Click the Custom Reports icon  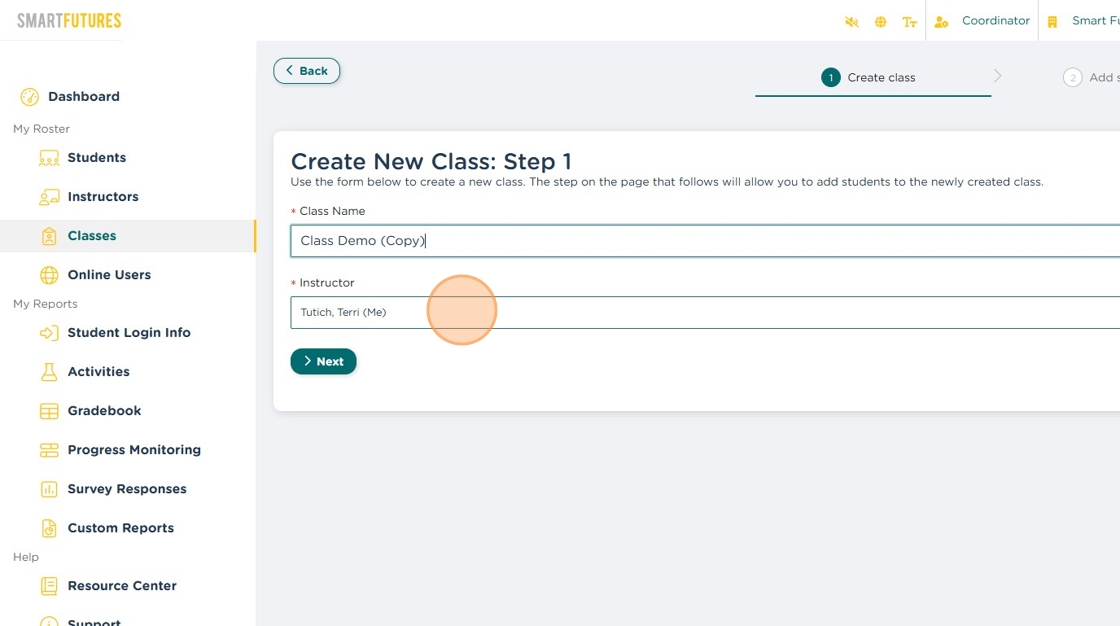[x=49, y=528]
